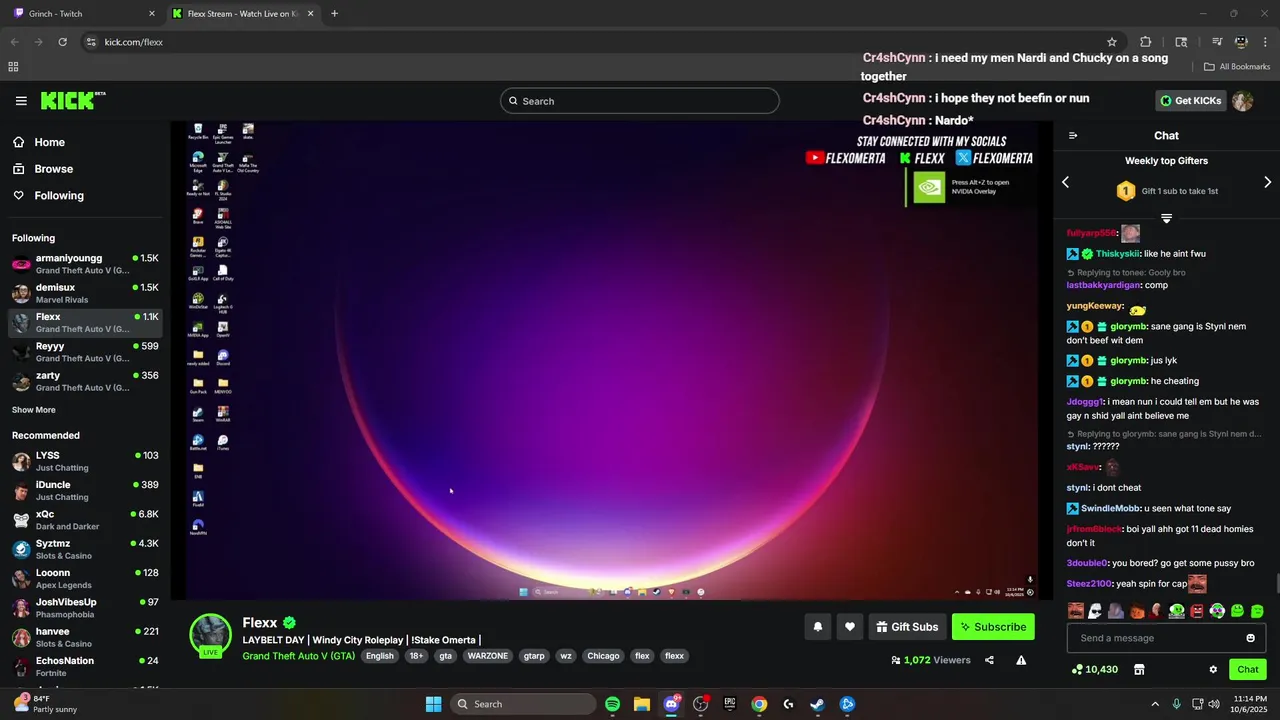
Task: Click the Kick logo
Action: point(72,100)
